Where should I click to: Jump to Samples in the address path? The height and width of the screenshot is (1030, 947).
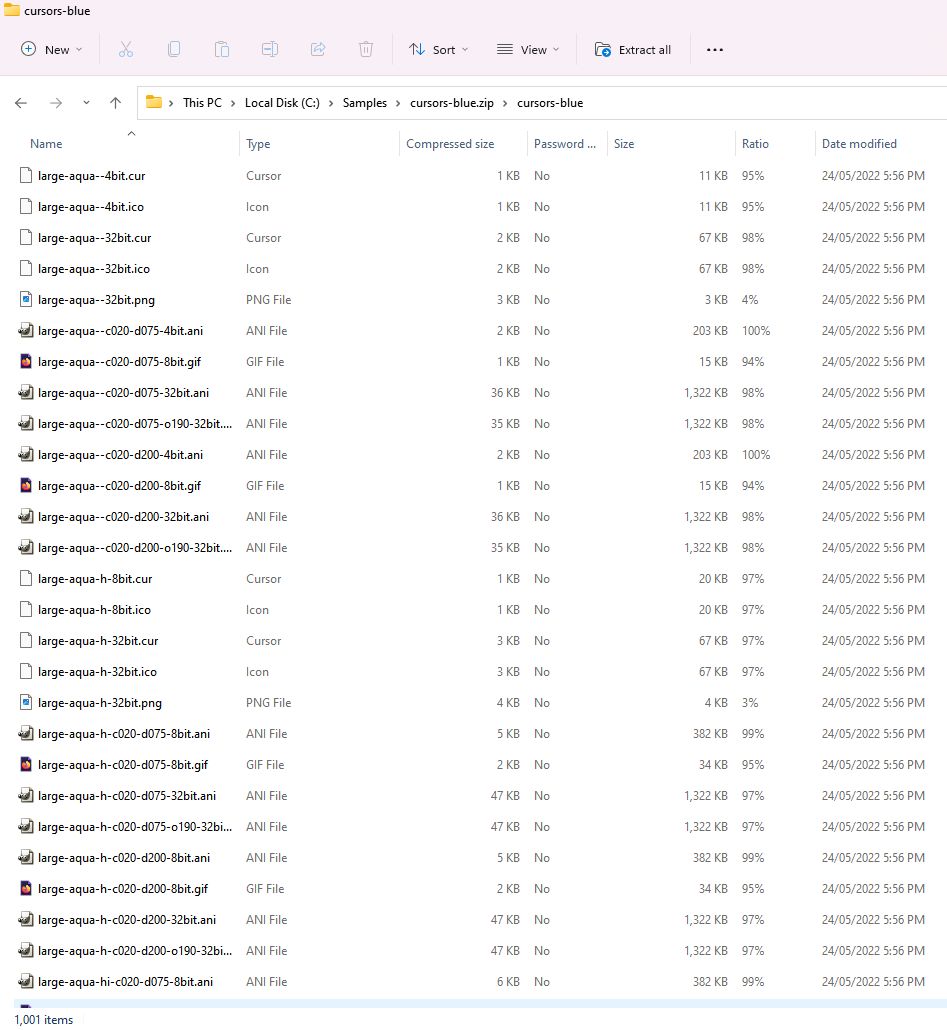click(x=364, y=103)
